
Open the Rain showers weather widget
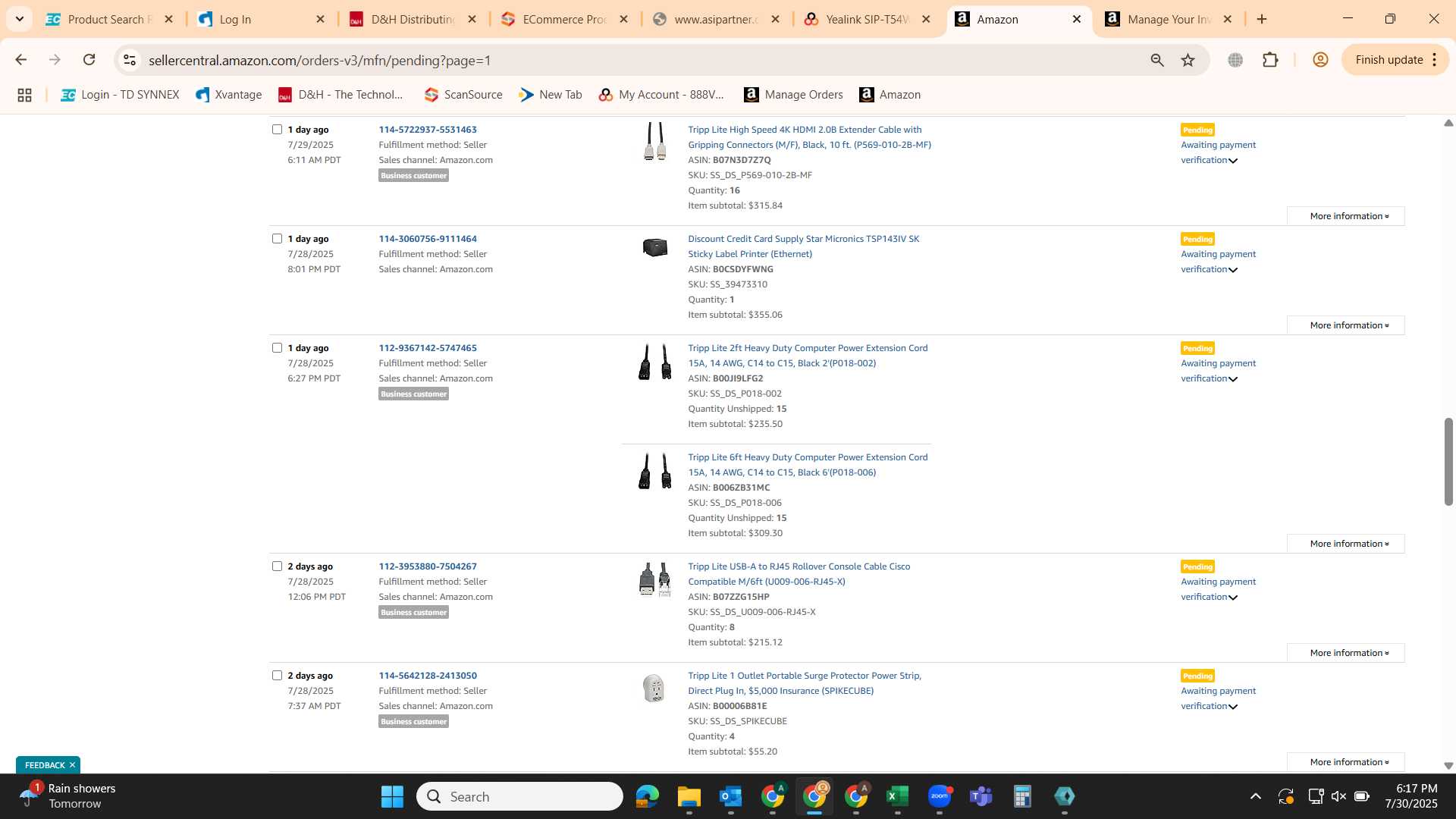point(68,796)
